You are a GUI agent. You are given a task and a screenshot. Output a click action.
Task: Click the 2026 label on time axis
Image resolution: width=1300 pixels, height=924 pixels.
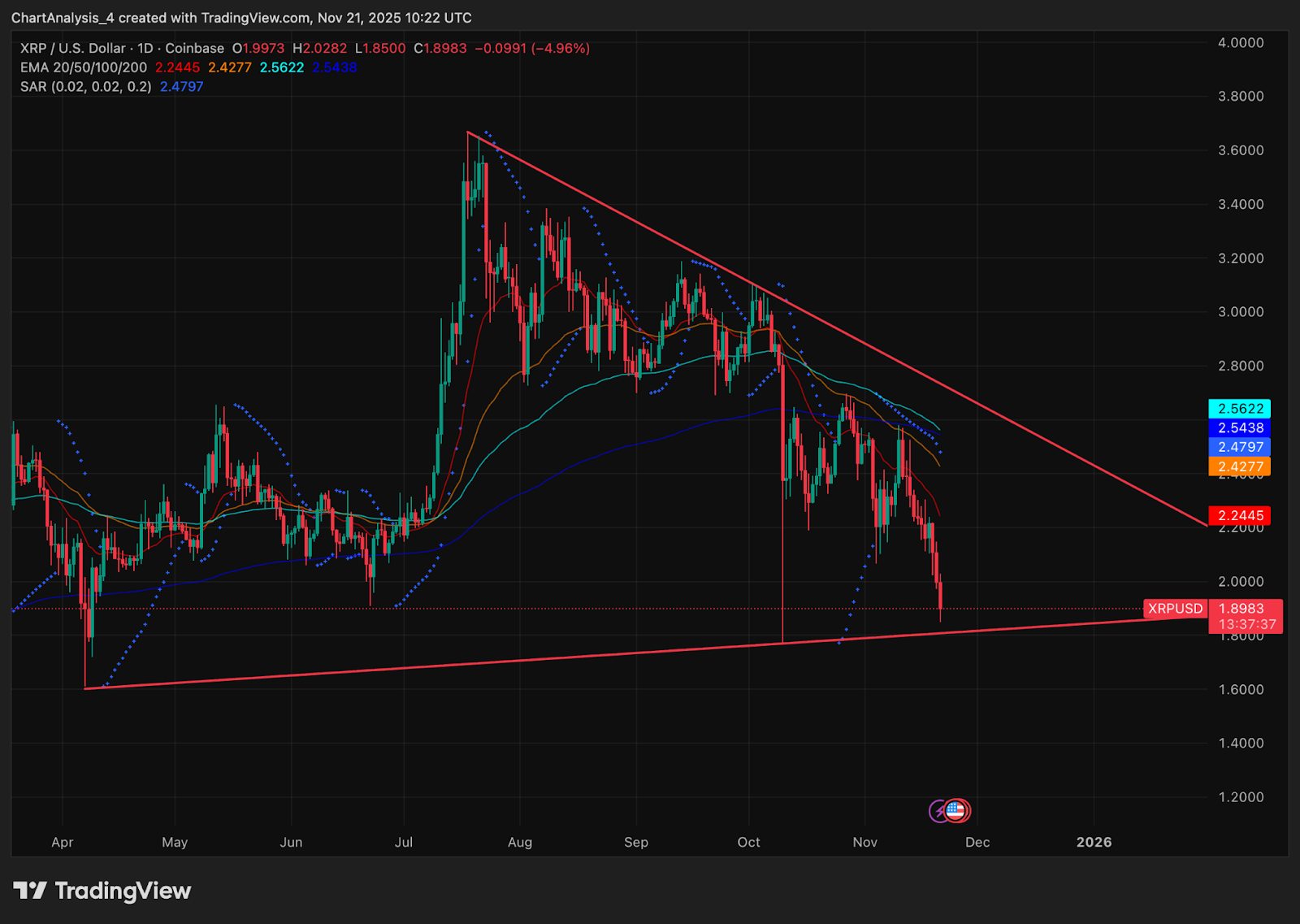tap(1094, 842)
